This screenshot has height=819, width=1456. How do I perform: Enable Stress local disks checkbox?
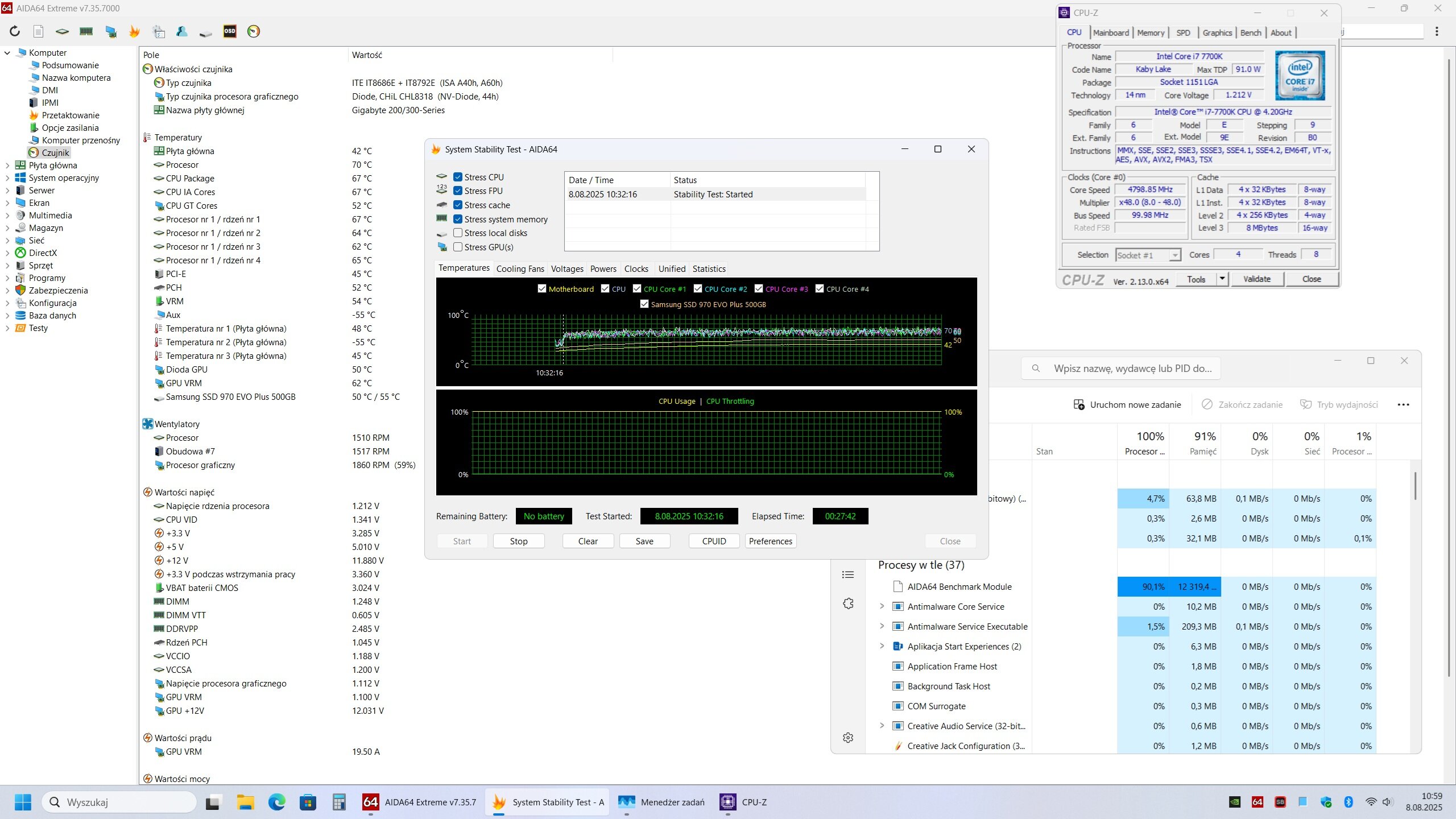pyautogui.click(x=458, y=233)
